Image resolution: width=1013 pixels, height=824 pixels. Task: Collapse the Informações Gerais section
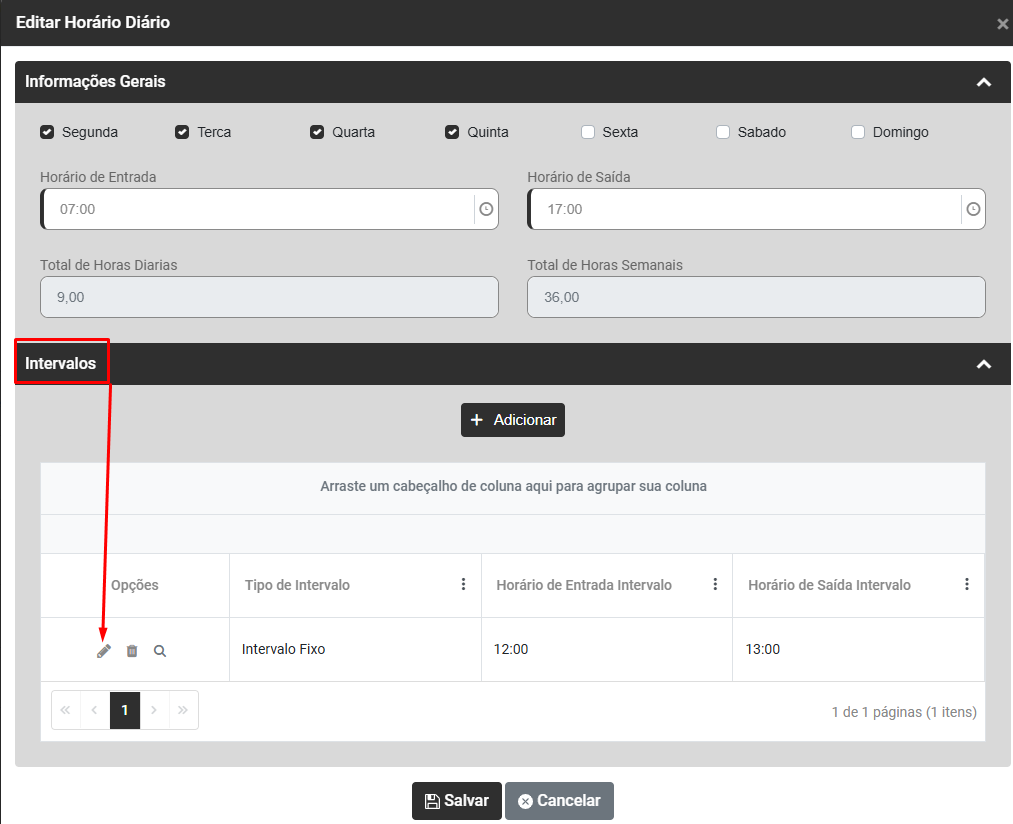[984, 82]
